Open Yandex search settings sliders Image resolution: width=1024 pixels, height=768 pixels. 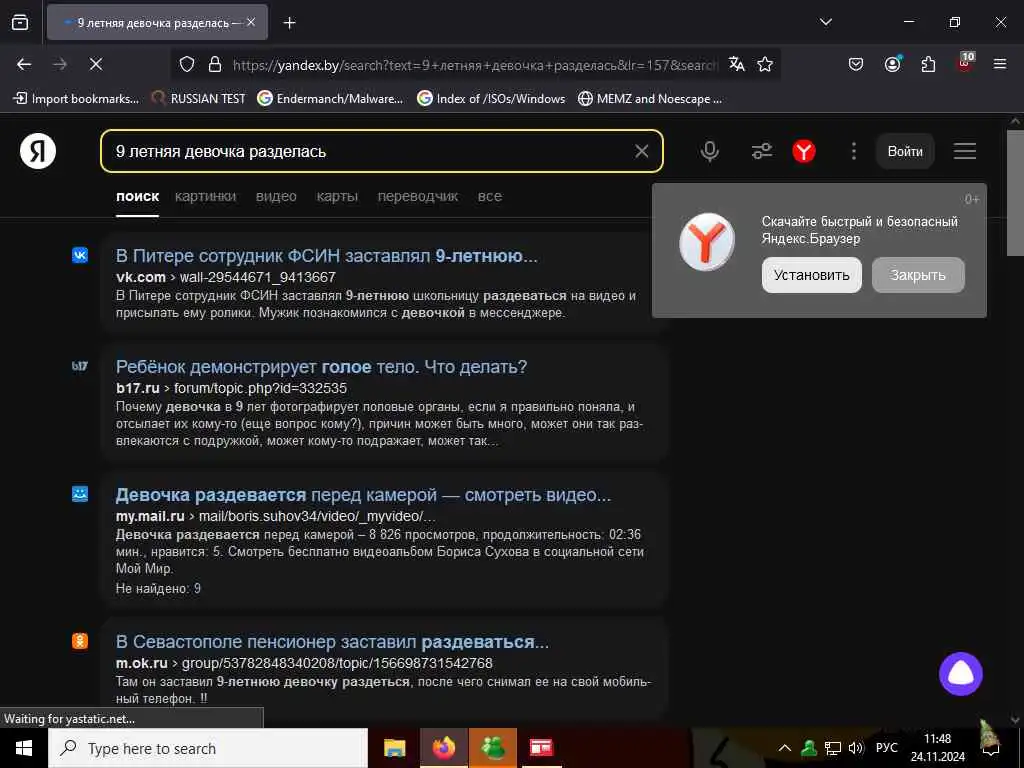tap(761, 151)
